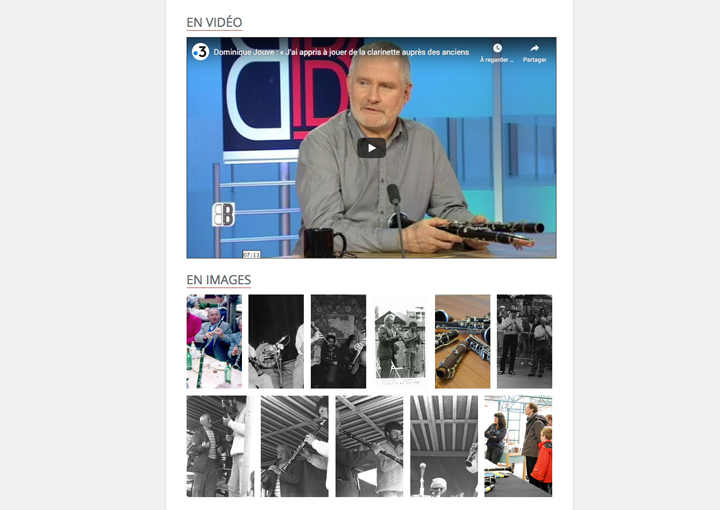Open color photo of clarinets on wood
This screenshot has width=720, height=510.
[462, 342]
